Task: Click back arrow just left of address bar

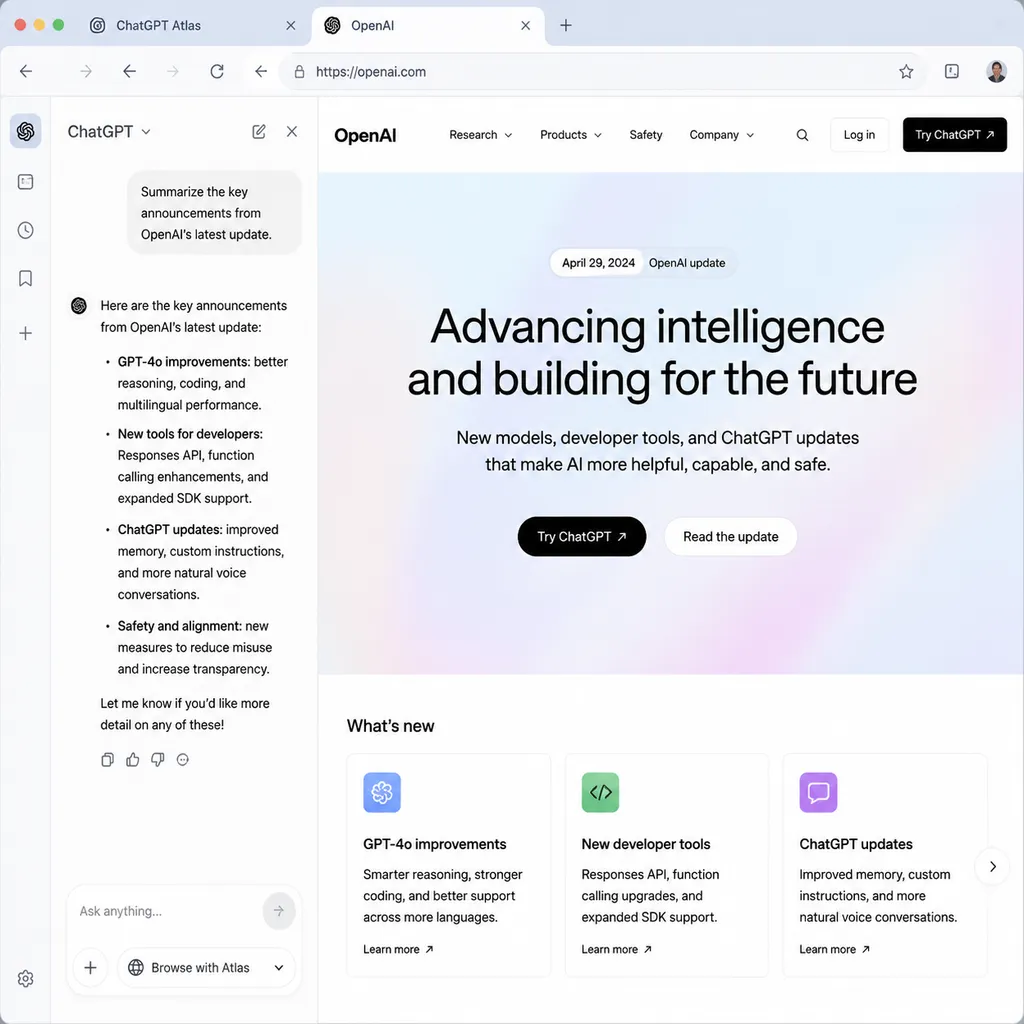Action: [261, 71]
